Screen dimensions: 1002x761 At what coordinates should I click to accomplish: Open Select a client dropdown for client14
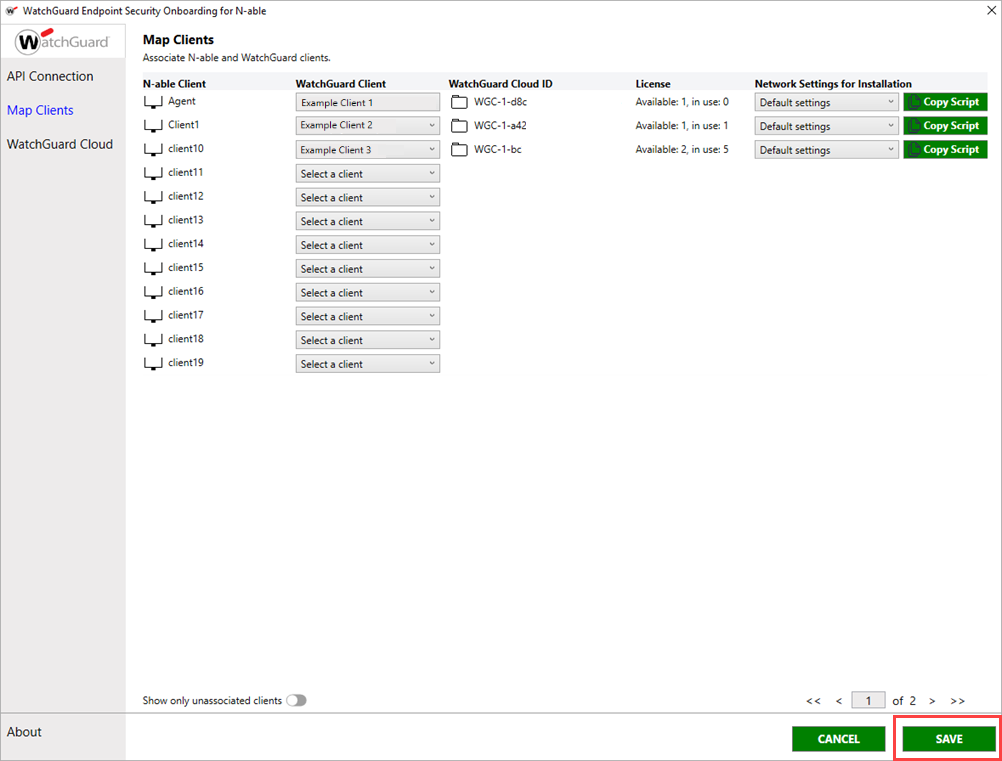pyautogui.click(x=367, y=245)
